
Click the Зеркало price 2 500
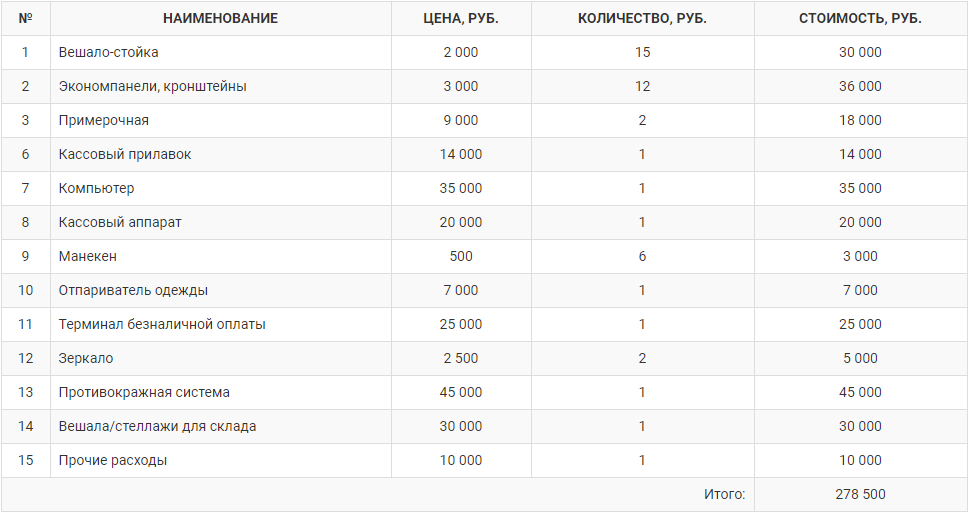coord(461,358)
